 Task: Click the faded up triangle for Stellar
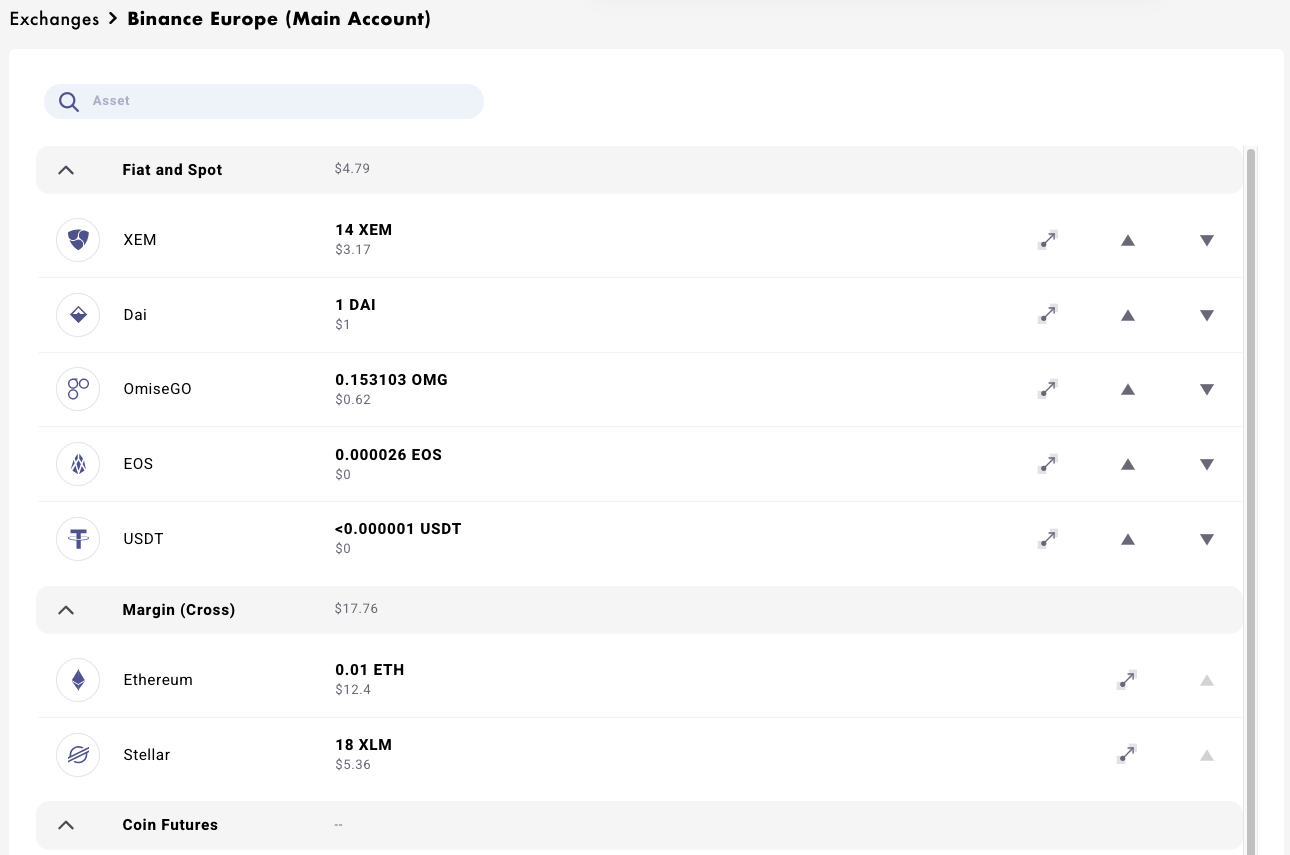click(x=1207, y=755)
